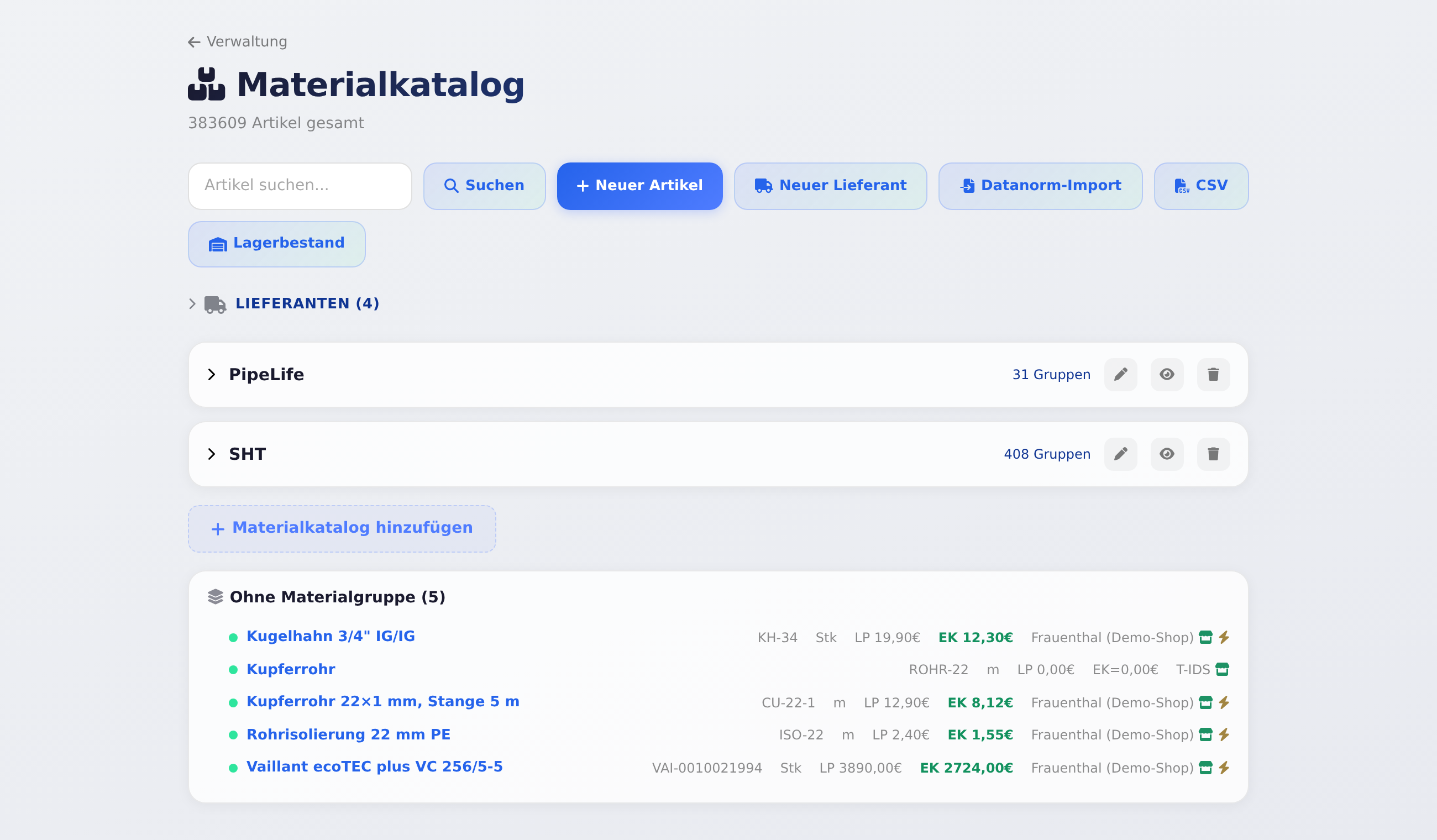Image resolution: width=1437 pixels, height=840 pixels.
Task: Click lightning bolt in ISO-22 row
Action: (1224, 734)
